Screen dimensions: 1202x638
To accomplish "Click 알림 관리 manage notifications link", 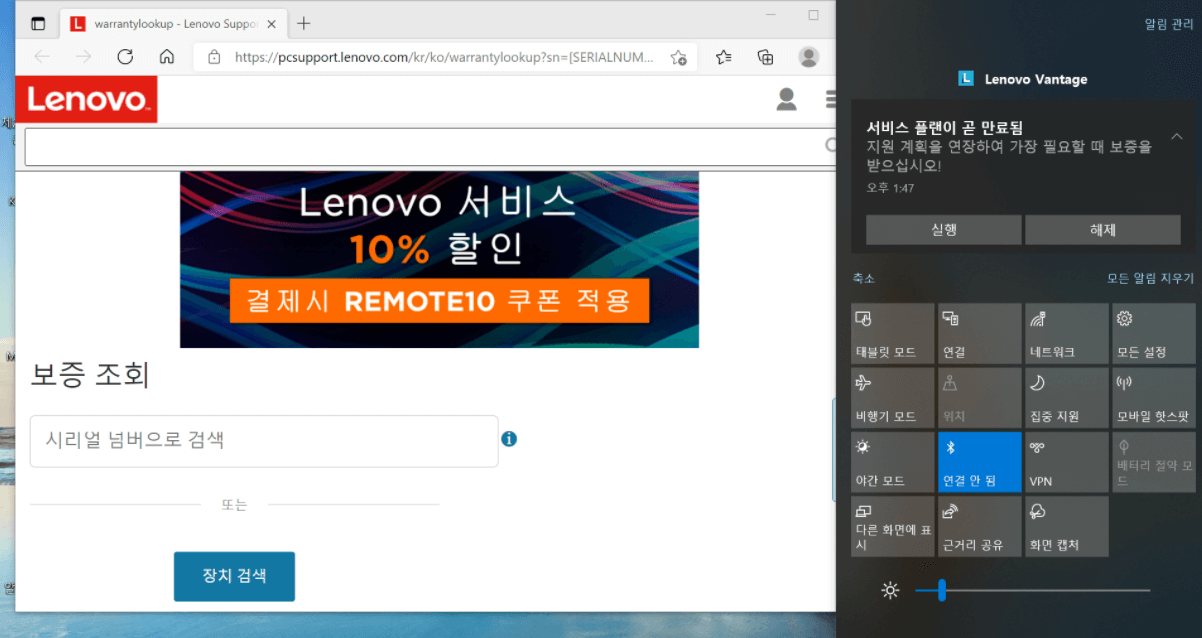I will click(x=1169, y=24).
